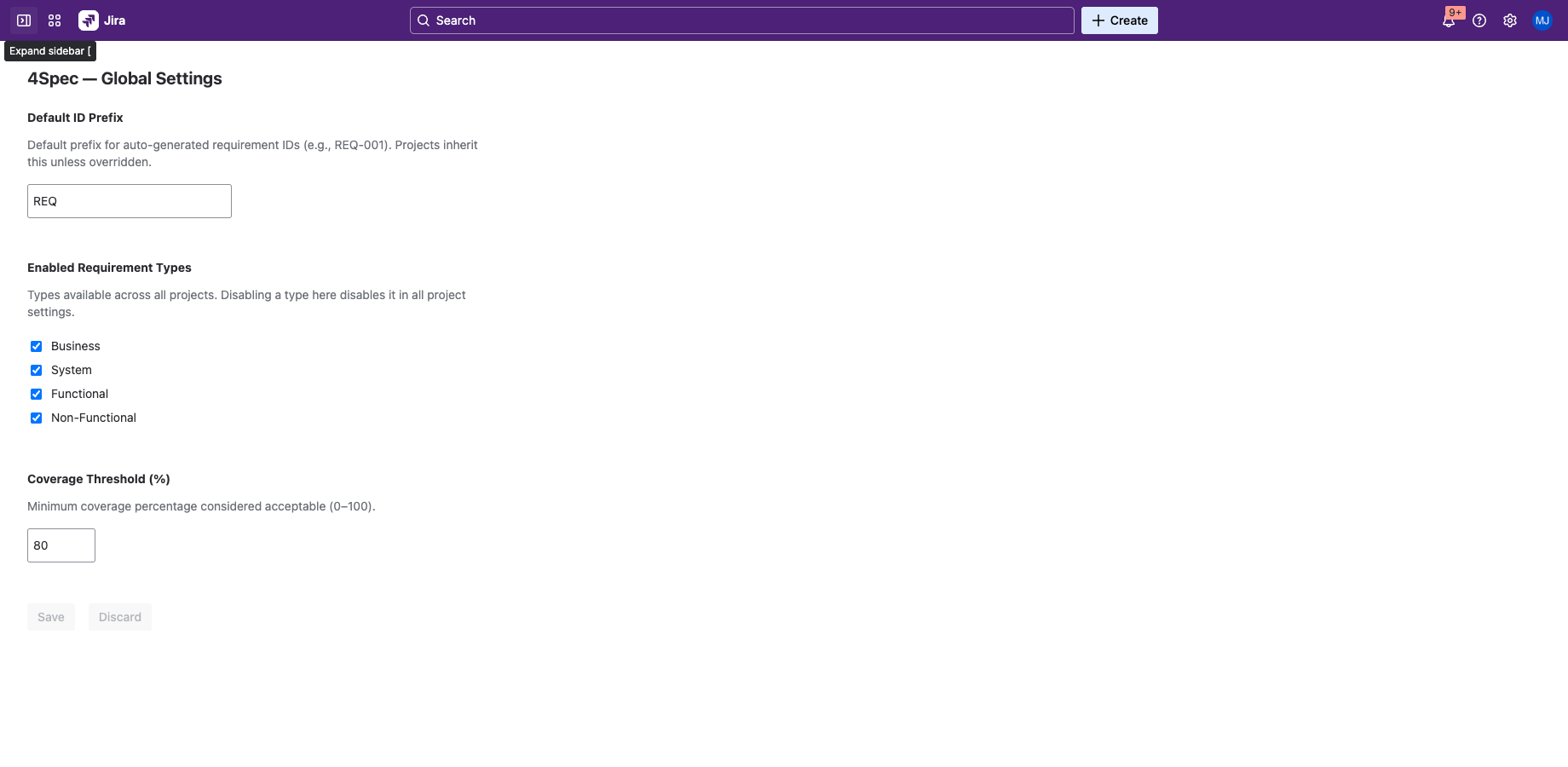Image resolution: width=1568 pixels, height=767 pixels.
Task: Open the notifications bell
Action: pyautogui.click(x=1448, y=22)
